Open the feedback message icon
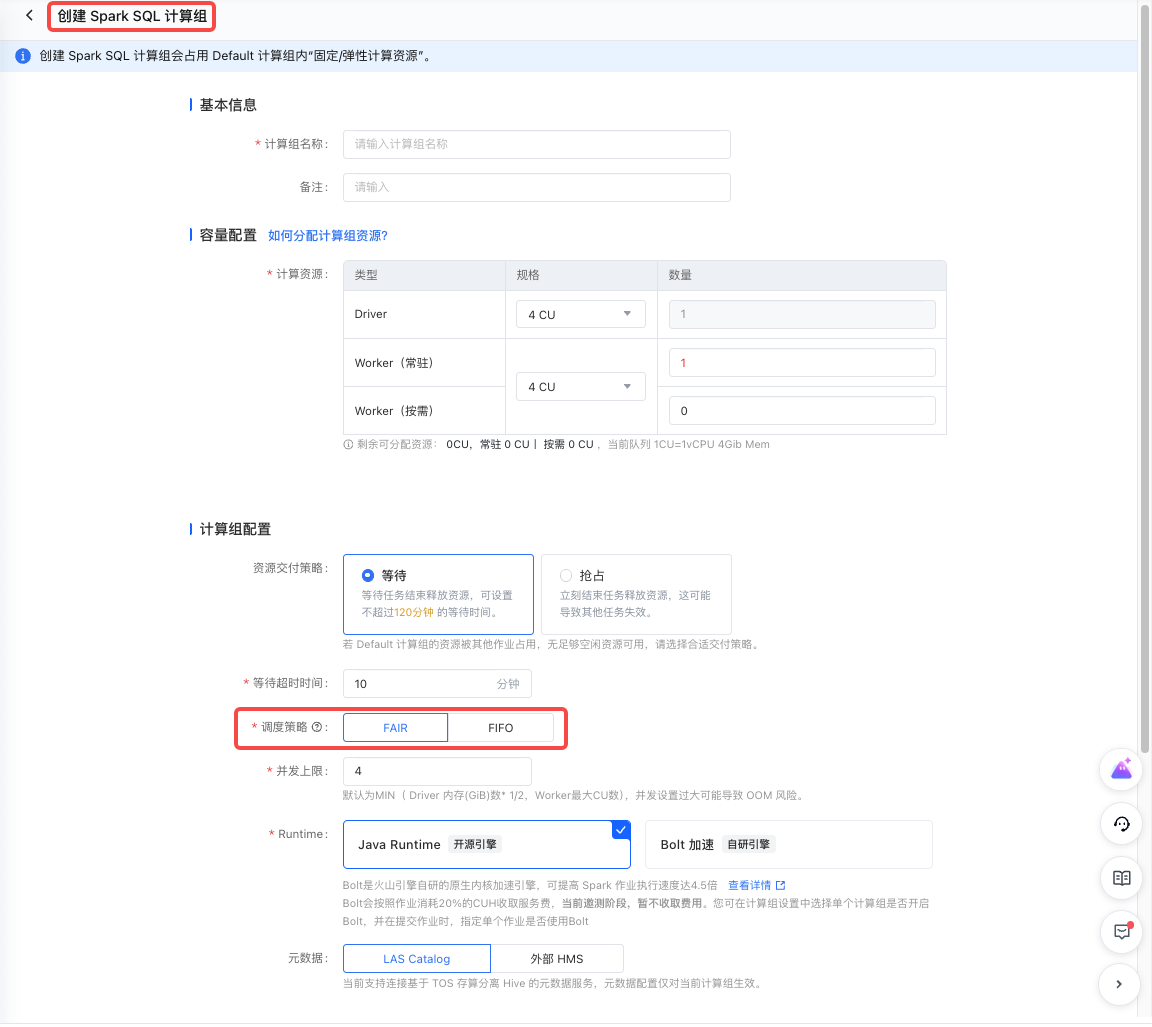Screen dimensions: 1152x1027 1121,931
